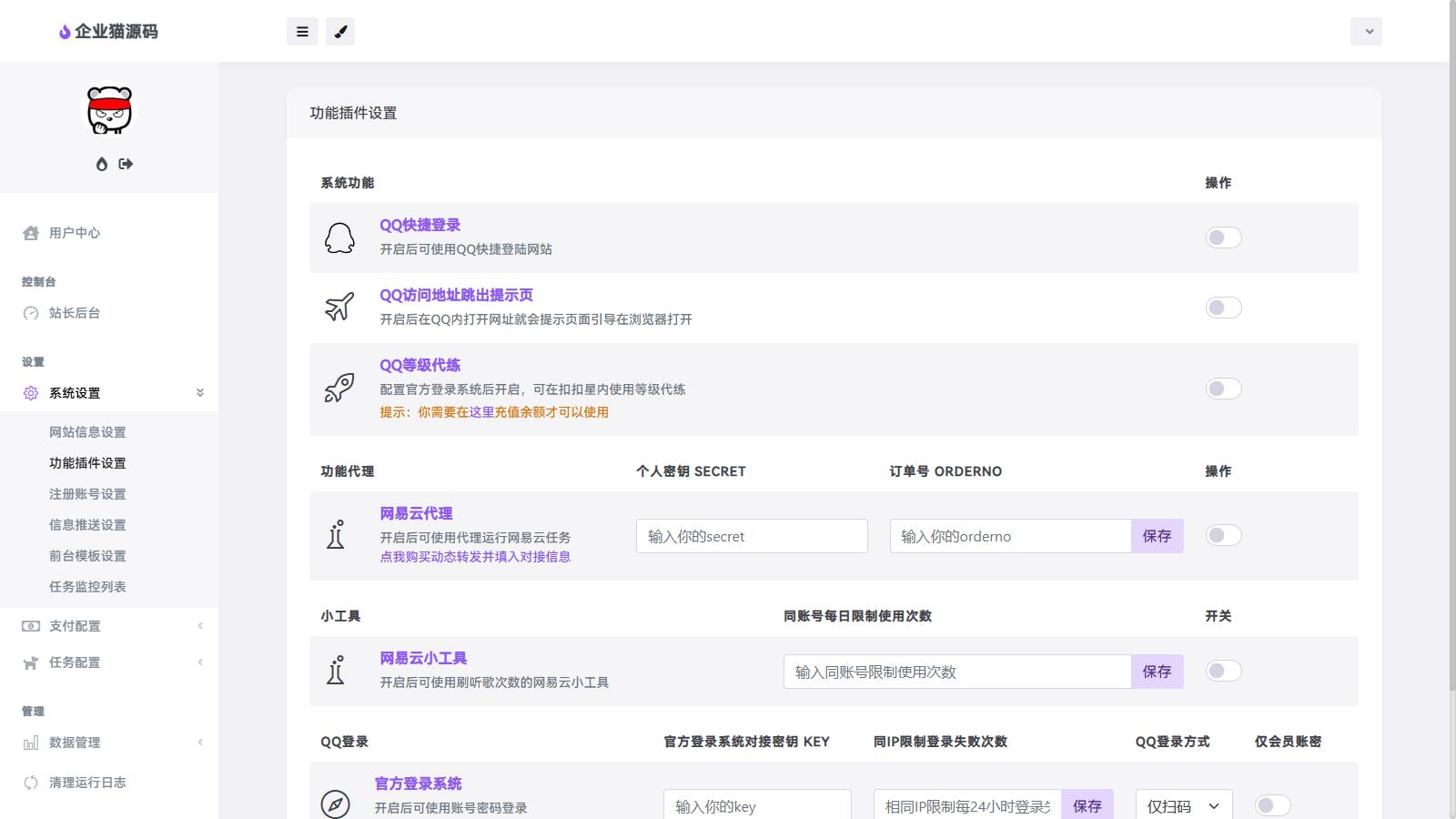Viewport: 1456px width, 819px height.
Task: Click the flame icon under avatar
Action: [x=102, y=164]
